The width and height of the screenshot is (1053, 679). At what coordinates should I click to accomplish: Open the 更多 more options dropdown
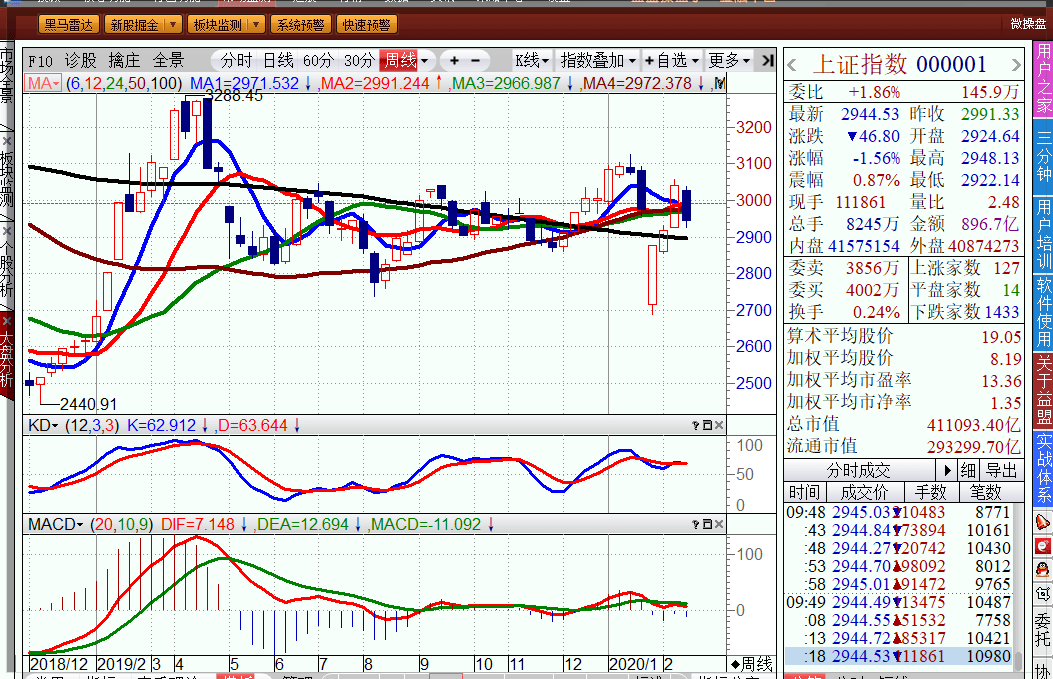(x=729, y=61)
